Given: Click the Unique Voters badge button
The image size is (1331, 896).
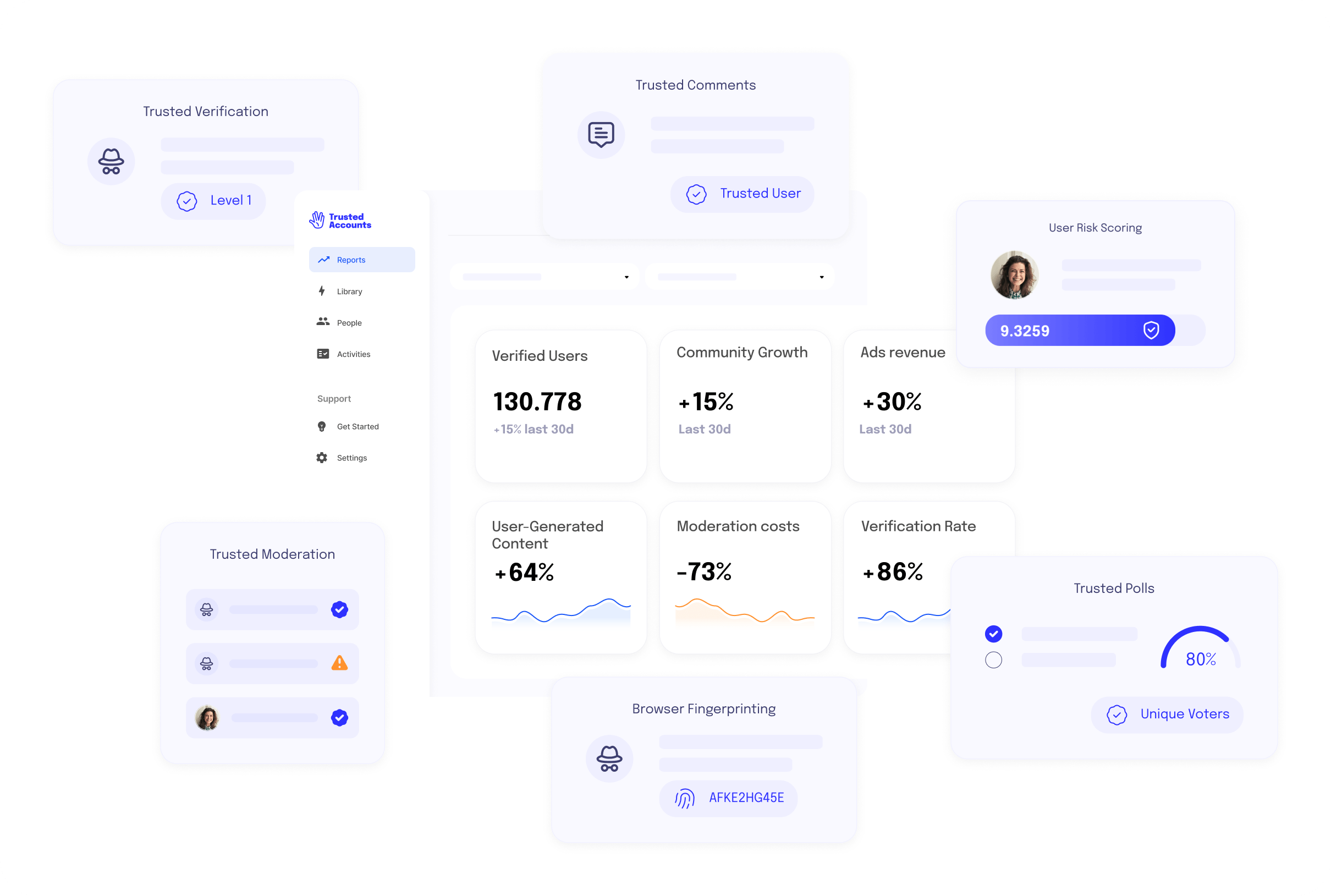Looking at the screenshot, I should click(x=1167, y=714).
